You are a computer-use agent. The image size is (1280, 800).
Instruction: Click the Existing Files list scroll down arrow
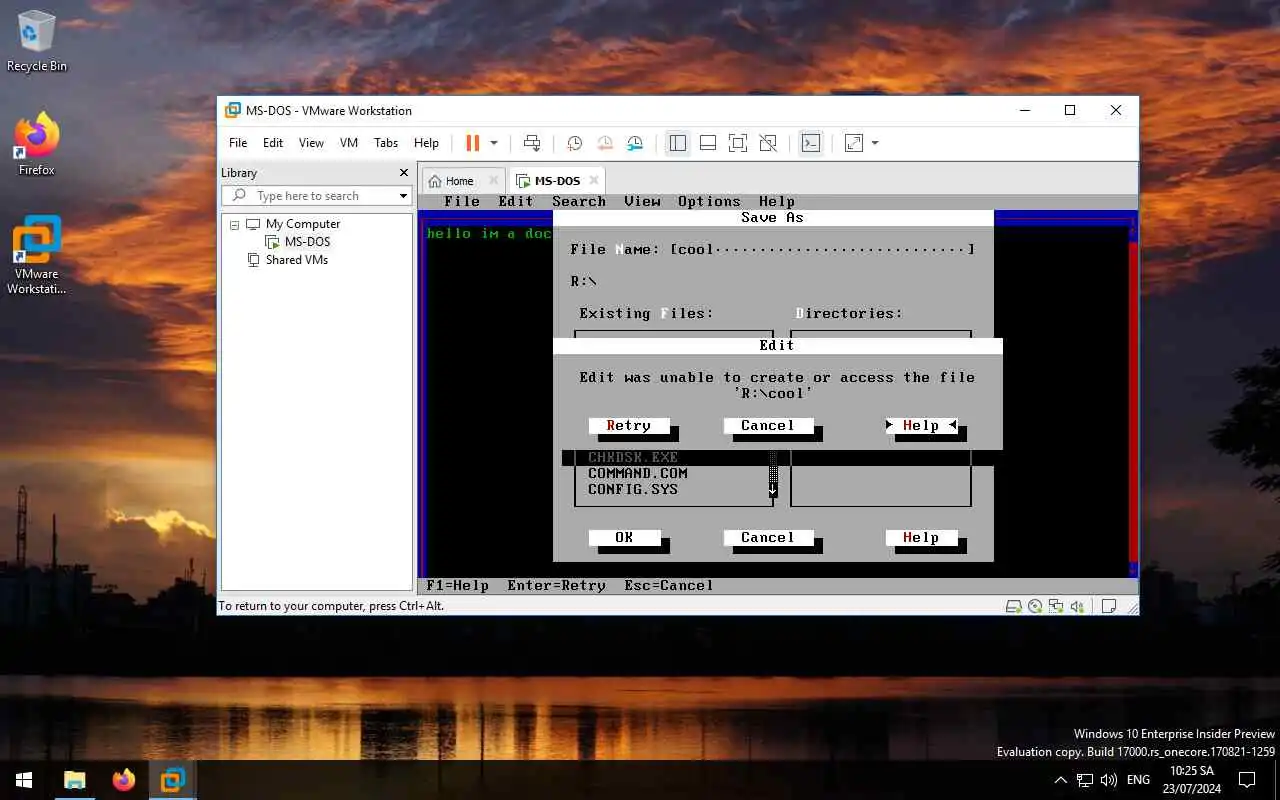click(x=773, y=490)
